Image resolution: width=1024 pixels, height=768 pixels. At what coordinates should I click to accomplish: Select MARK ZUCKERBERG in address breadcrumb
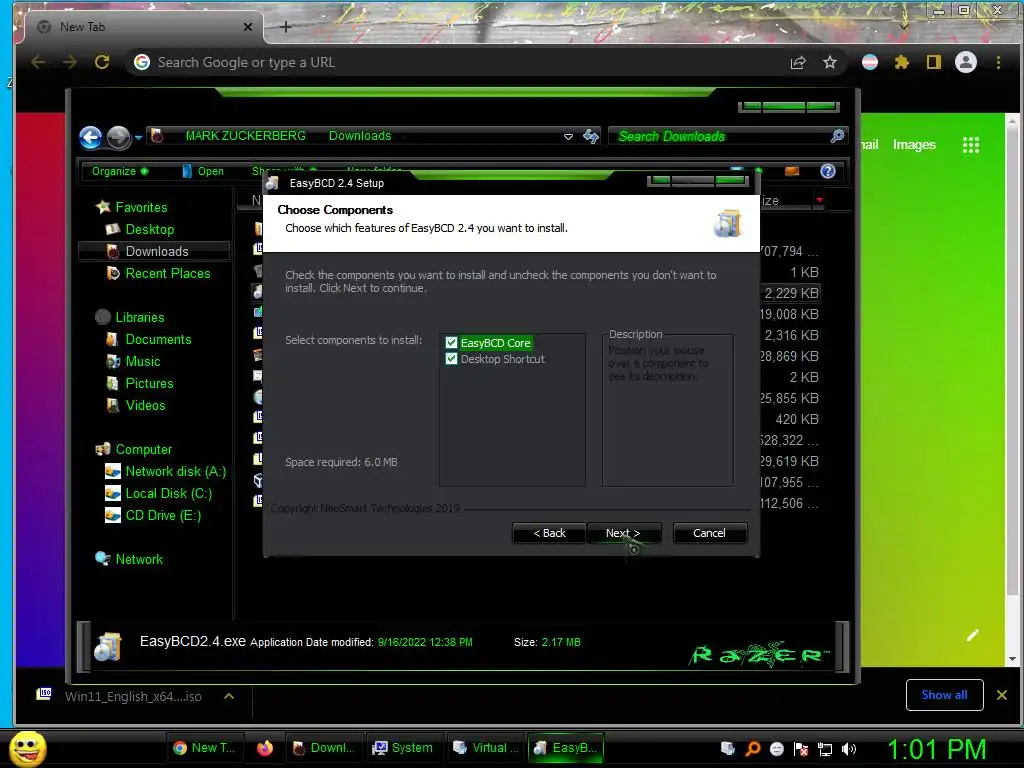(x=246, y=136)
